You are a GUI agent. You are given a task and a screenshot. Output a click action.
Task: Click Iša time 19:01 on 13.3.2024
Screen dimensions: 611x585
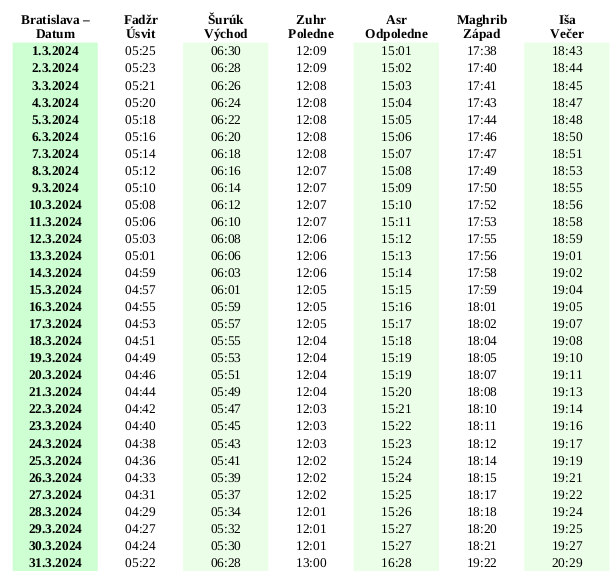coord(567,256)
